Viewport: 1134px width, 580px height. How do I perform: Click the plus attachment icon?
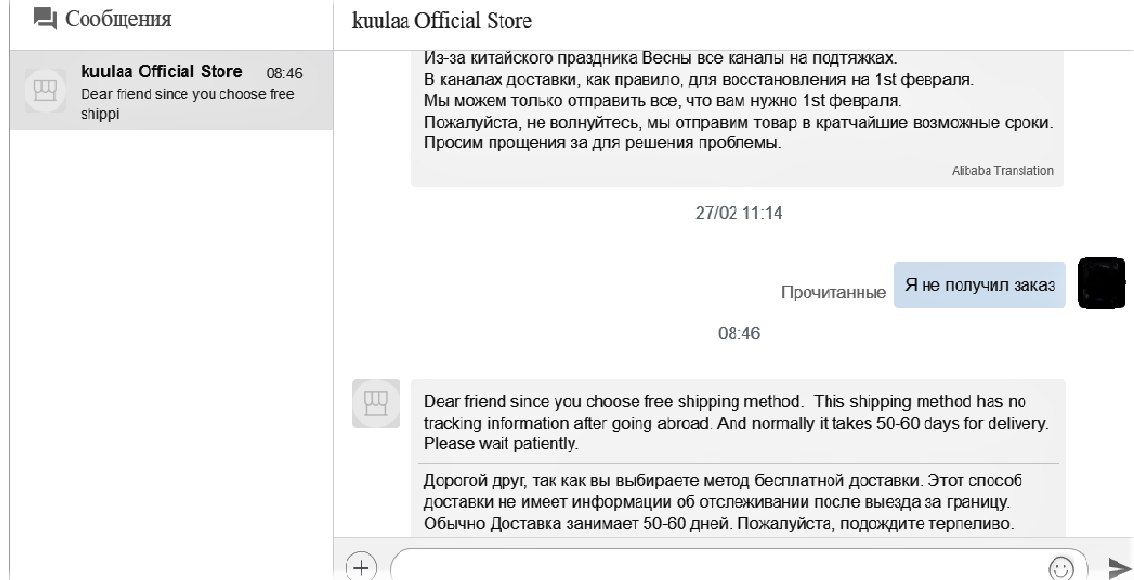[360, 565]
